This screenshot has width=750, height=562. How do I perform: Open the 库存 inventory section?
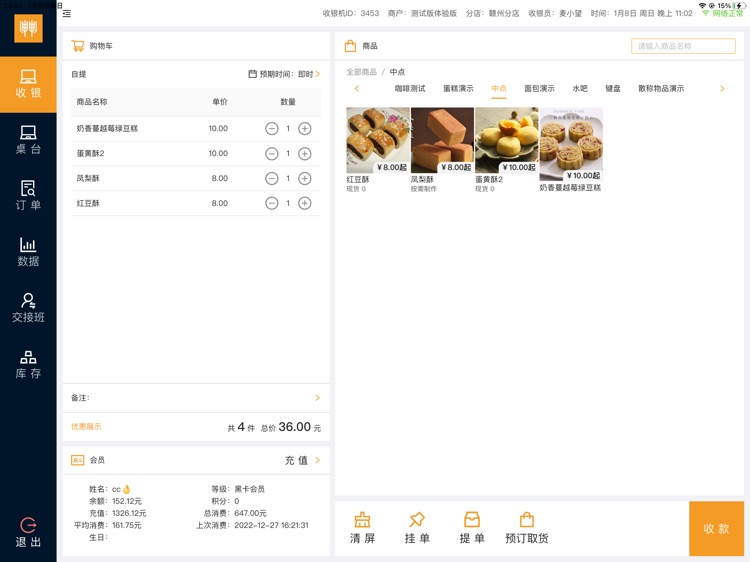pyautogui.click(x=28, y=364)
